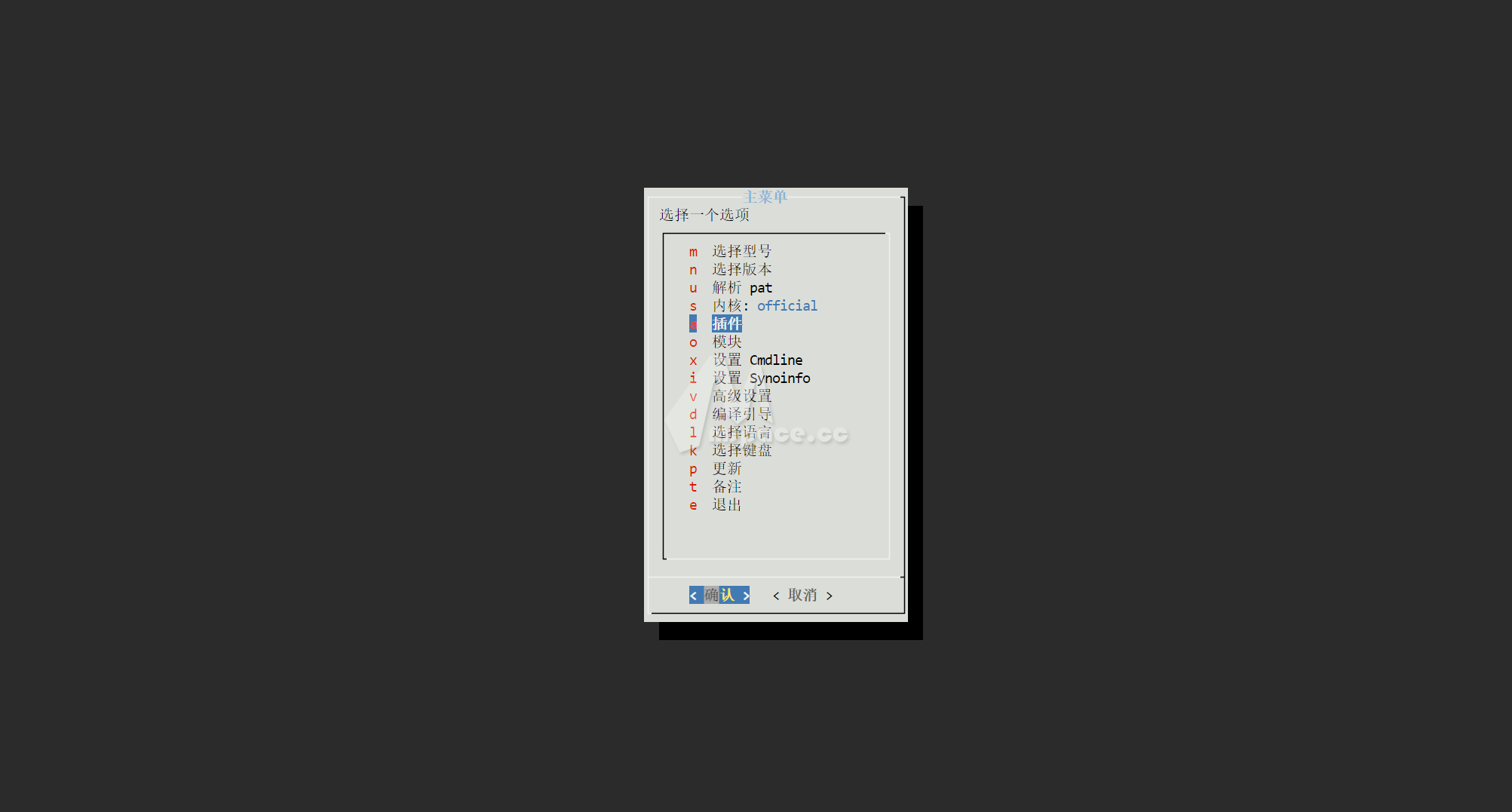Select 选择型号 menu option

pos(742,251)
